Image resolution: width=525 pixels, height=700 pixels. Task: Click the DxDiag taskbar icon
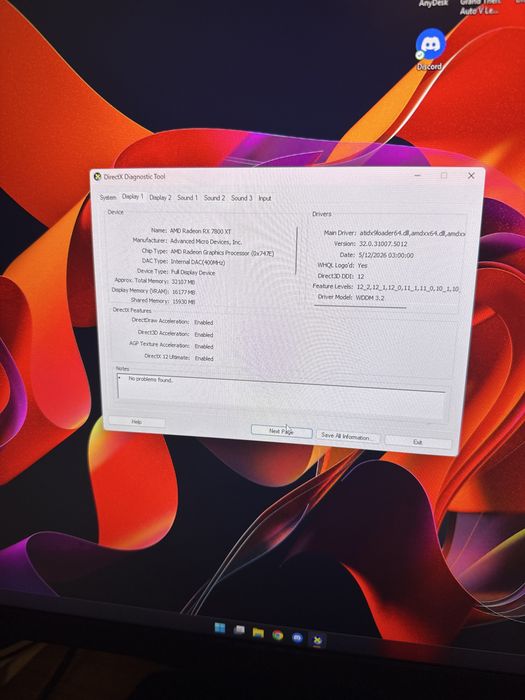(x=317, y=641)
